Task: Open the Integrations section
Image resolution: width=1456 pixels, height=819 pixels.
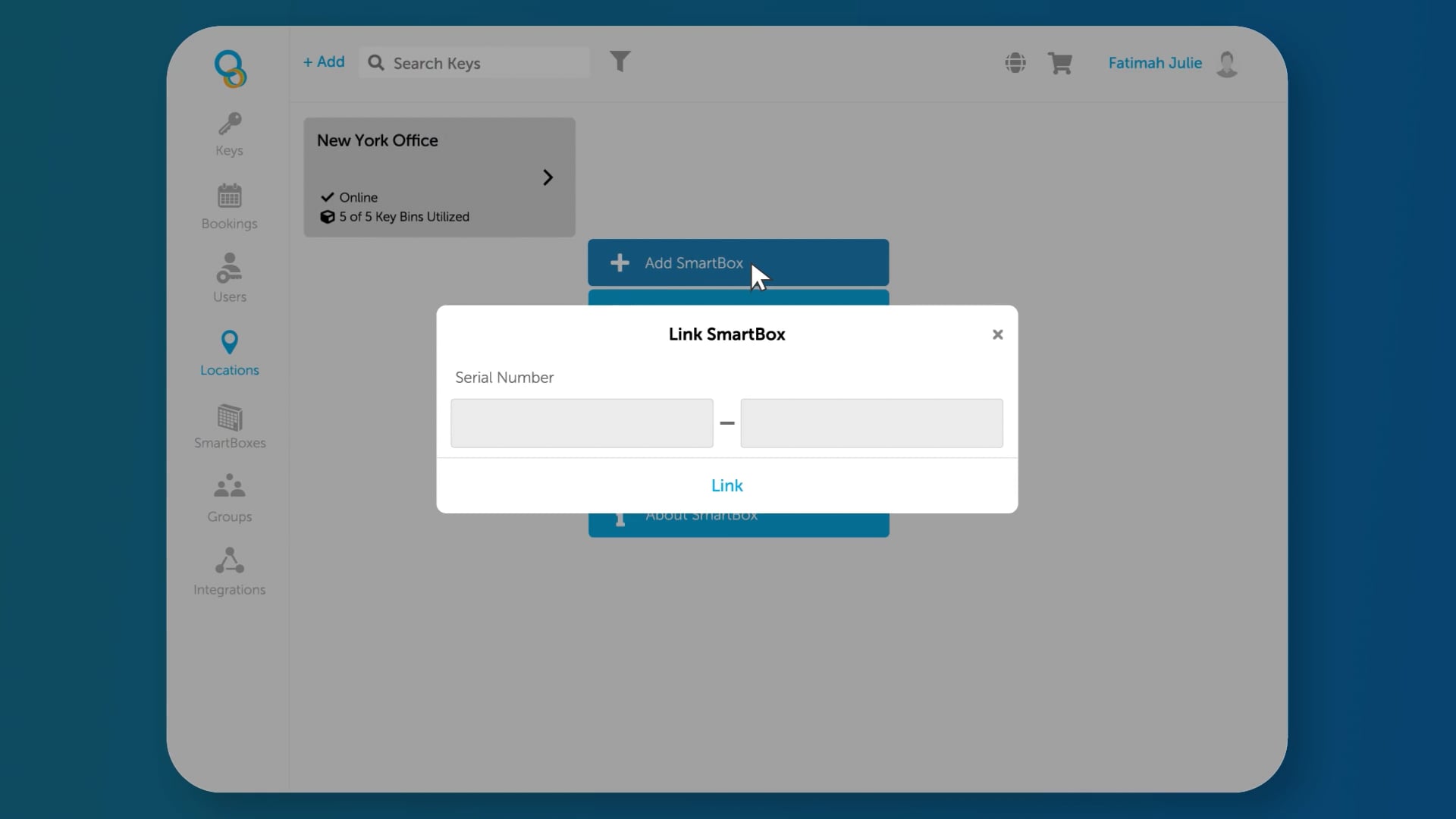Action: coord(229,572)
